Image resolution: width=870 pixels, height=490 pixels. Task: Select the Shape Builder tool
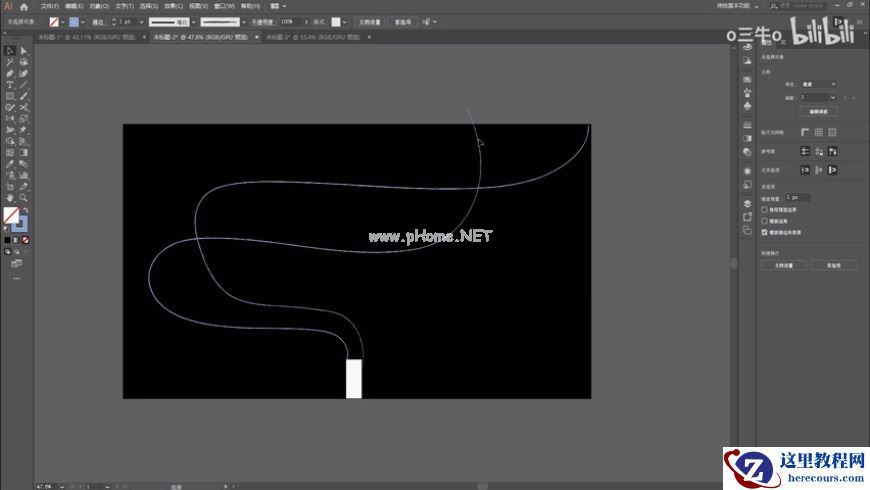click(x=10, y=141)
